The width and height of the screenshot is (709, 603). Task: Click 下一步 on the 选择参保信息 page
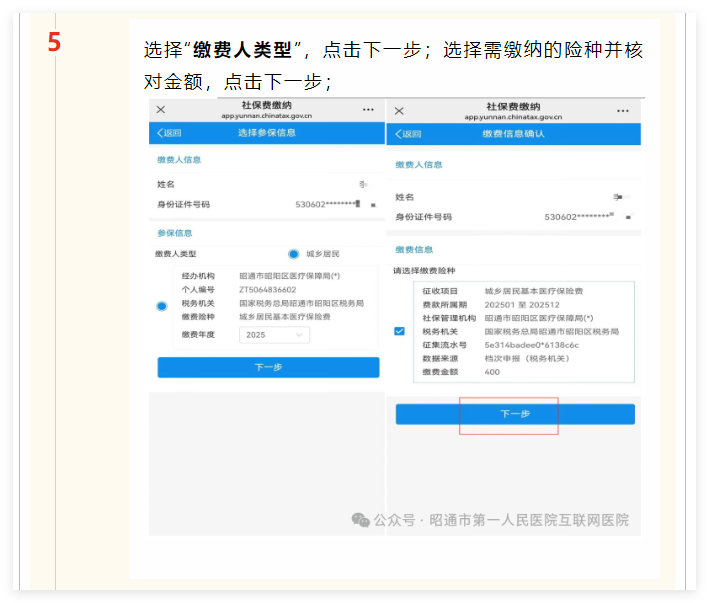(268, 367)
